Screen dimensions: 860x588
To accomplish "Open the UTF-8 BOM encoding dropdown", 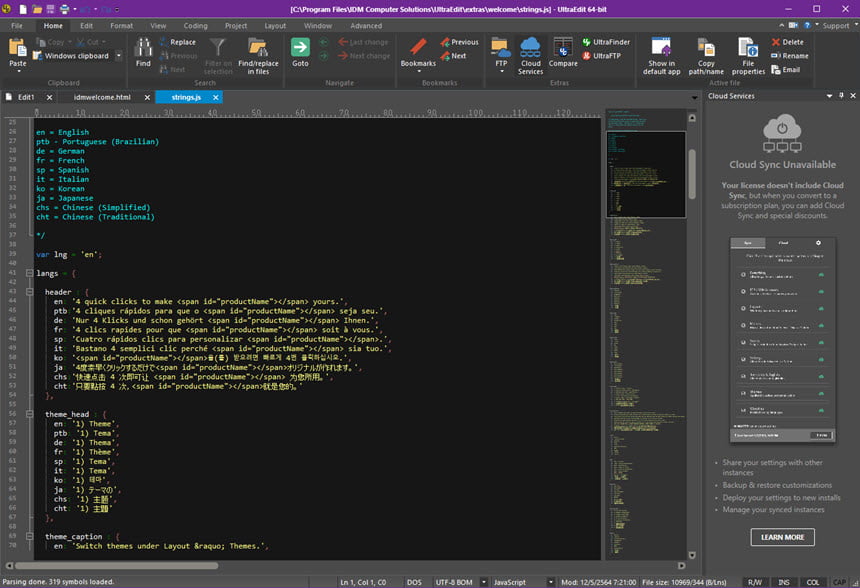I will click(484, 582).
